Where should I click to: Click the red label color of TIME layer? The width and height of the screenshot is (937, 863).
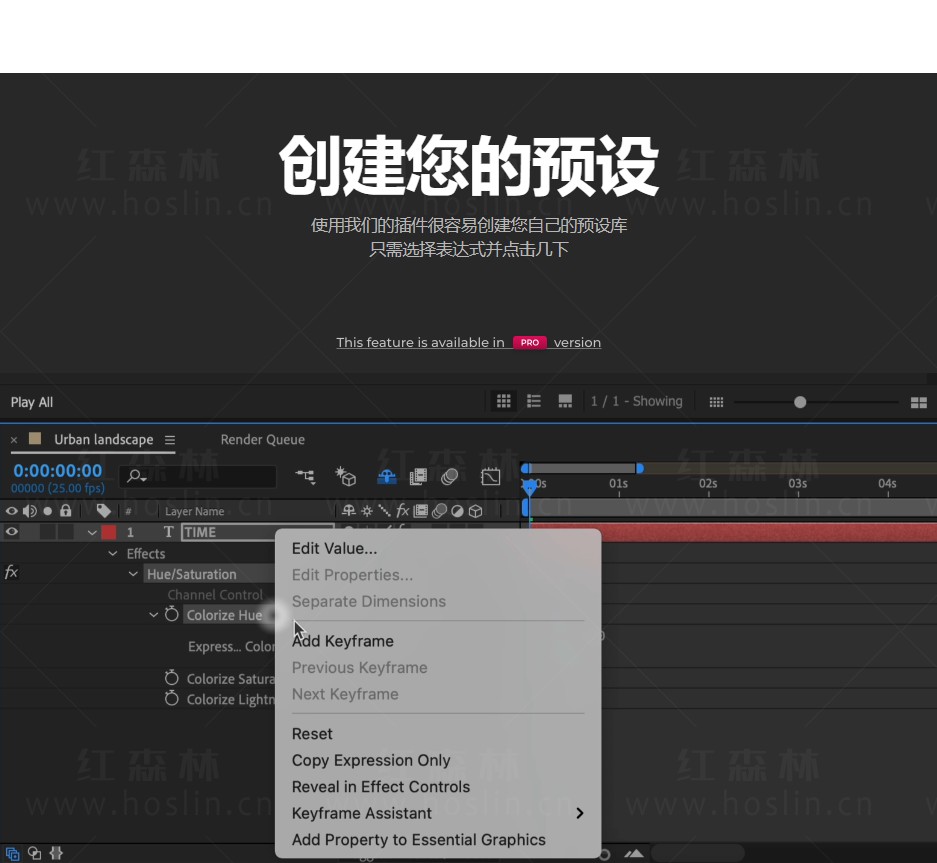109,532
